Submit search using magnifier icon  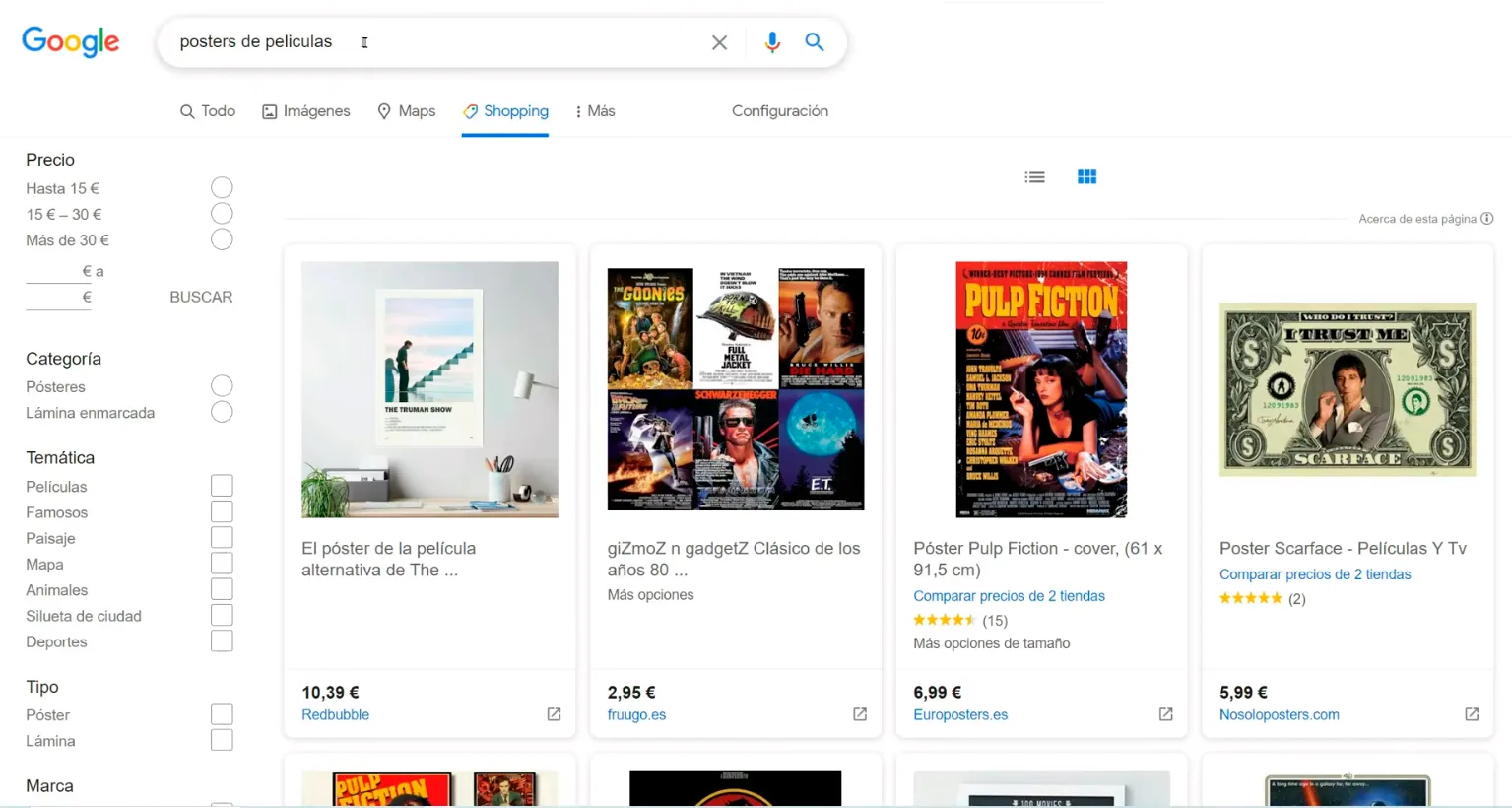click(815, 41)
